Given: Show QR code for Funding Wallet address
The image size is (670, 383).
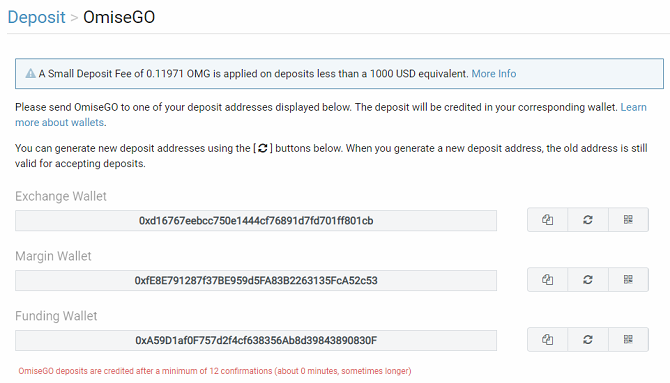Looking at the screenshot, I should click(628, 339).
